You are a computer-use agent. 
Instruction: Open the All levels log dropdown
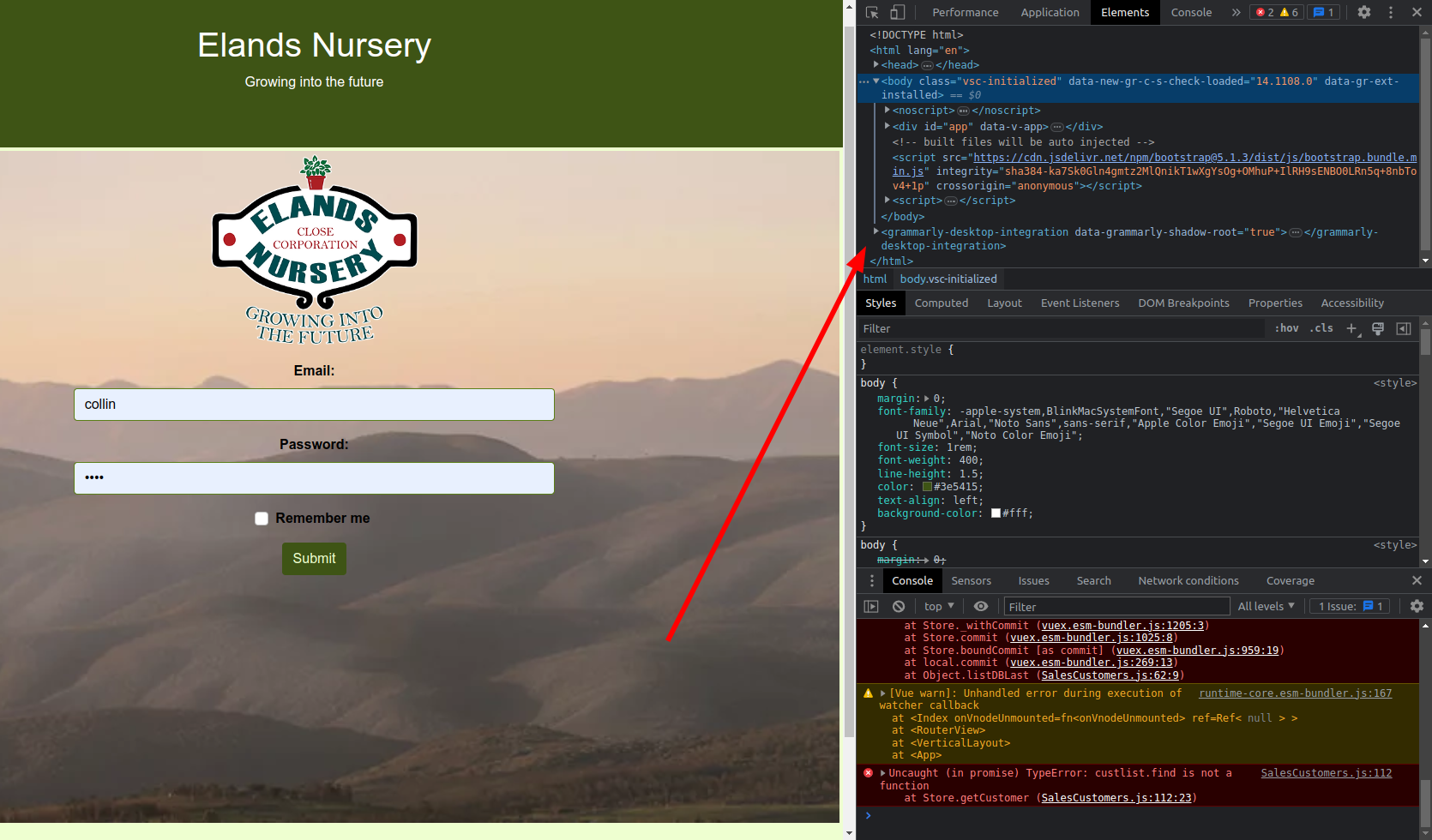tap(1266, 606)
